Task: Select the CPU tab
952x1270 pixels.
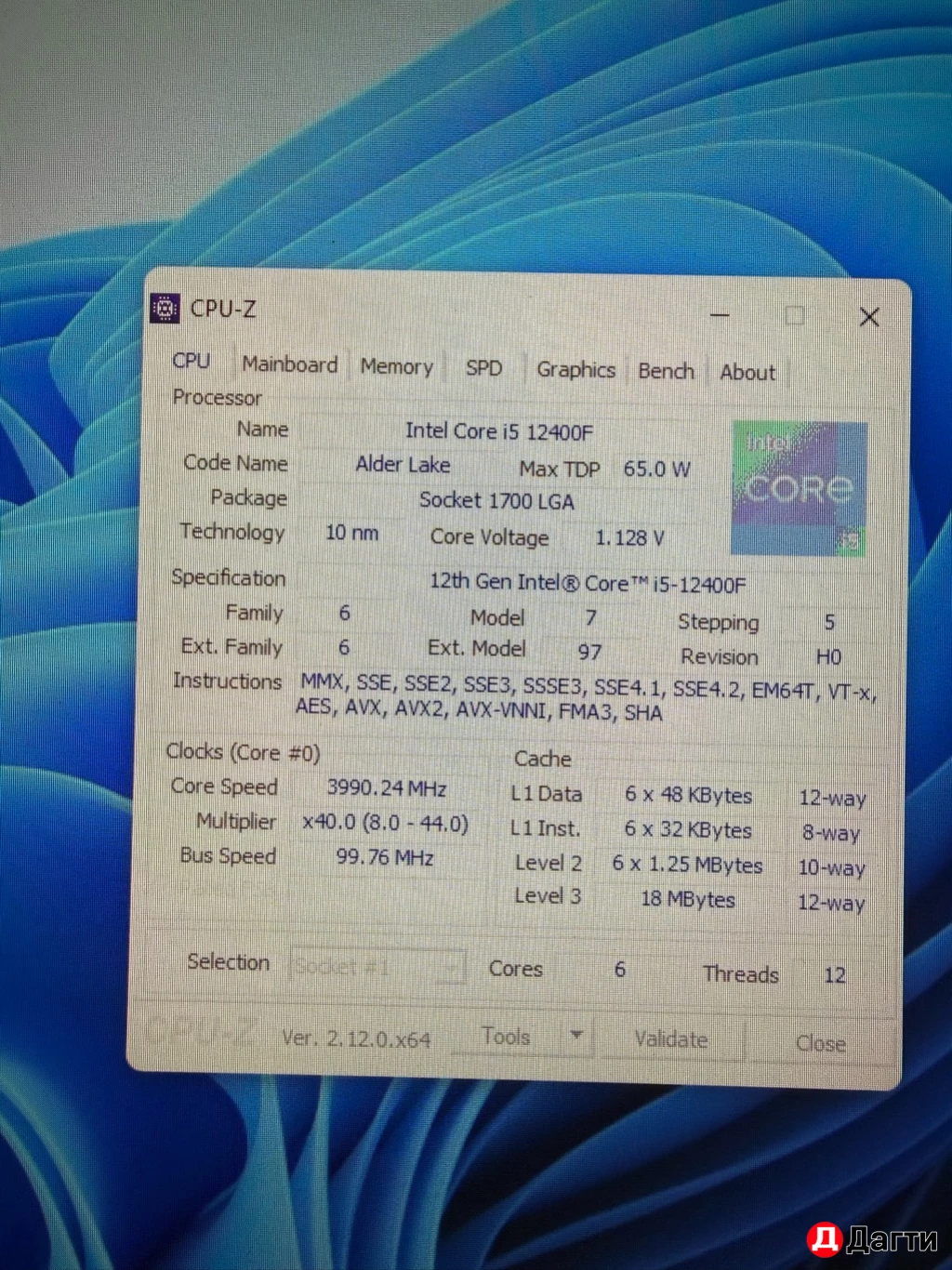Action: pos(192,361)
